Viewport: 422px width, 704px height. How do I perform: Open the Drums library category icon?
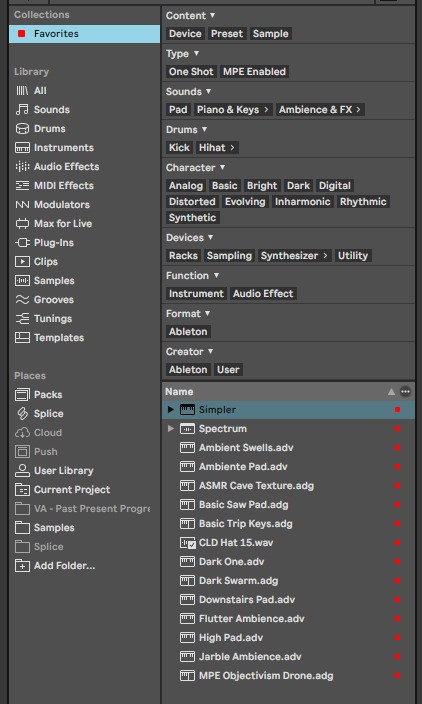[x=22, y=128]
